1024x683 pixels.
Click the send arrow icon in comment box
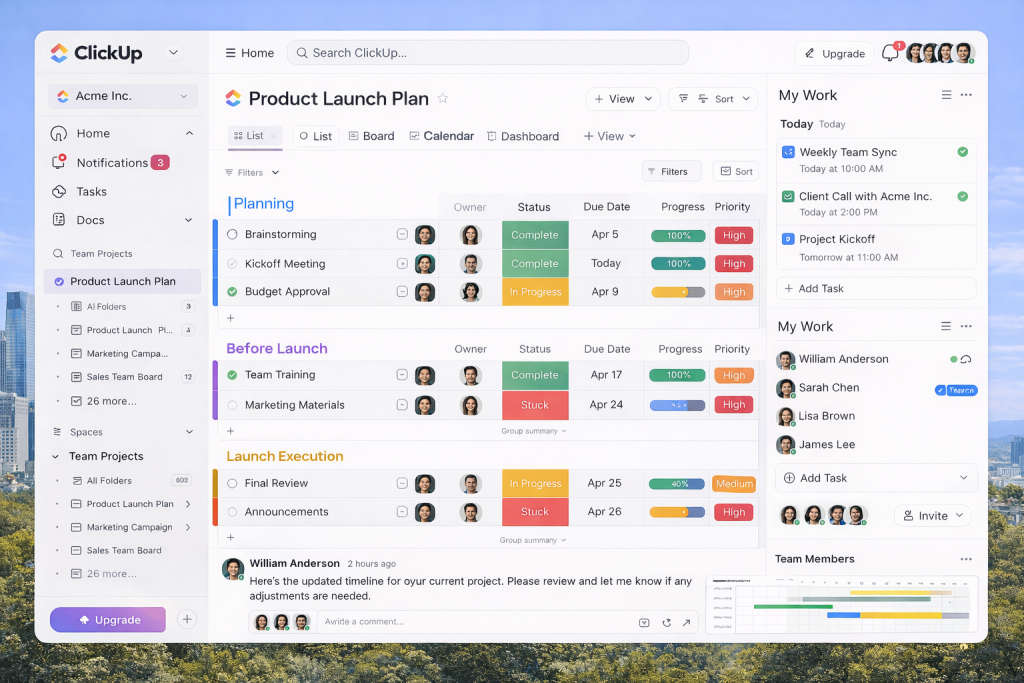click(686, 622)
